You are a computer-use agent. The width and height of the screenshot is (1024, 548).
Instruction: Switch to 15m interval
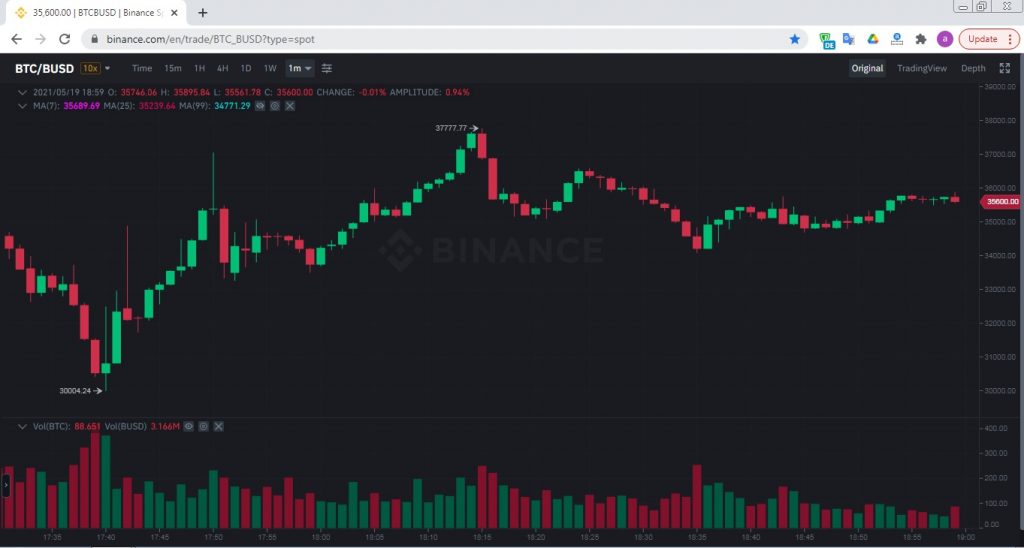[x=173, y=69]
